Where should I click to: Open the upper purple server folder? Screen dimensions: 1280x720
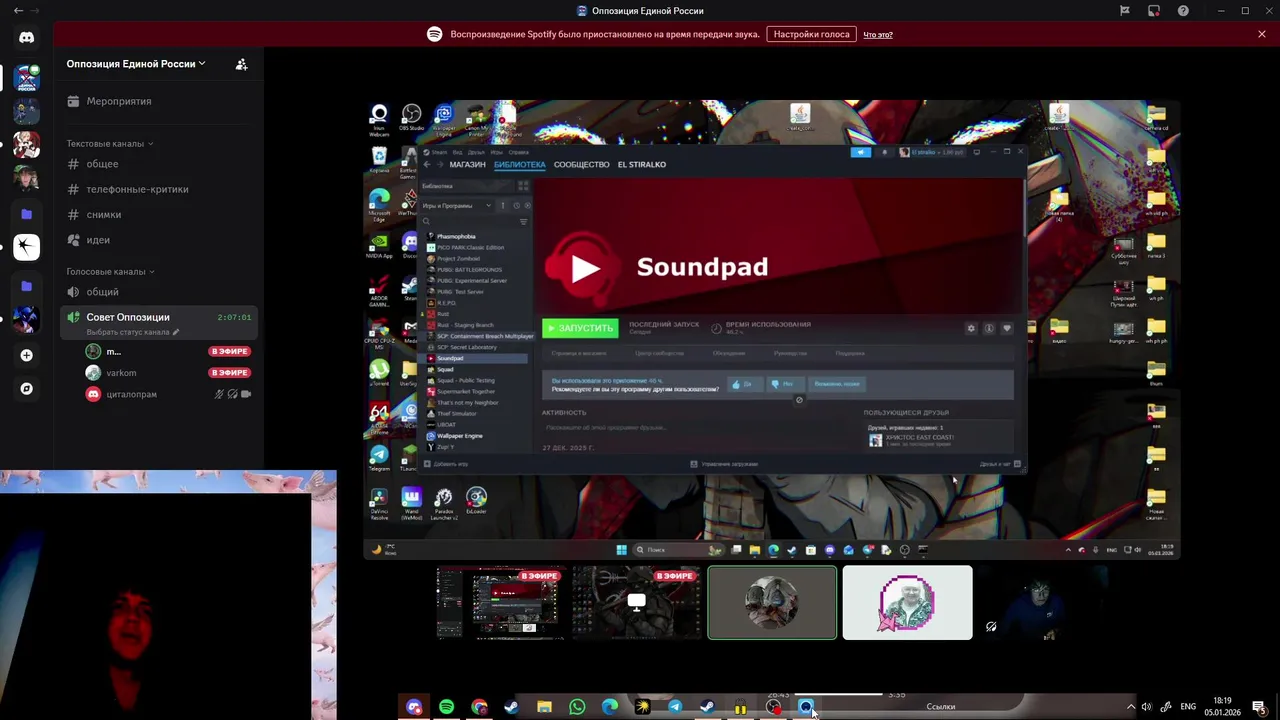pos(26,214)
